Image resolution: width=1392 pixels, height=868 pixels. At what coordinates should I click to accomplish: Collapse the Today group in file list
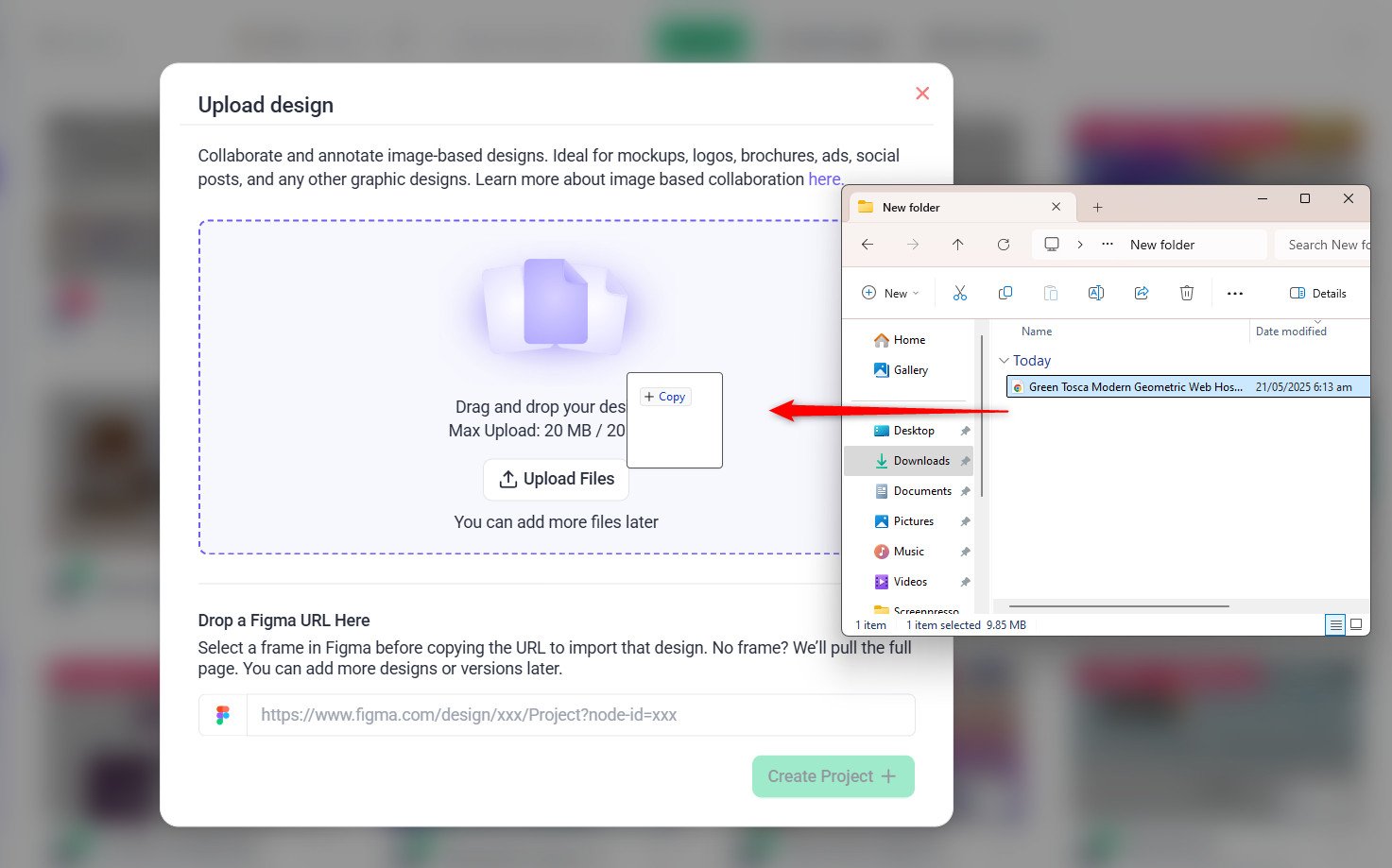[1004, 361]
